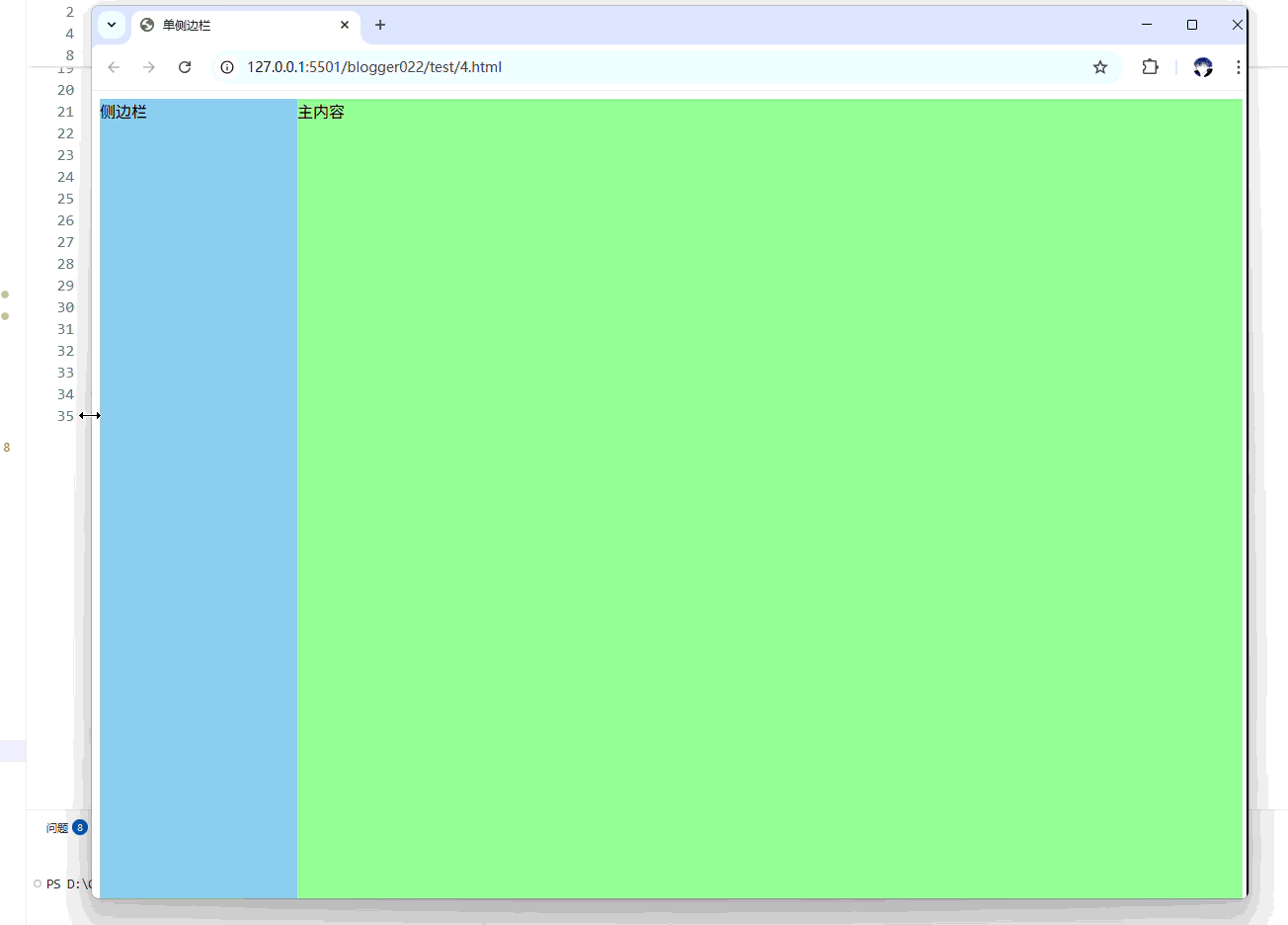The image size is (1288, 925).
Task: Select the 单侧边栏 browser tab
Action: [x=246, y=25]
